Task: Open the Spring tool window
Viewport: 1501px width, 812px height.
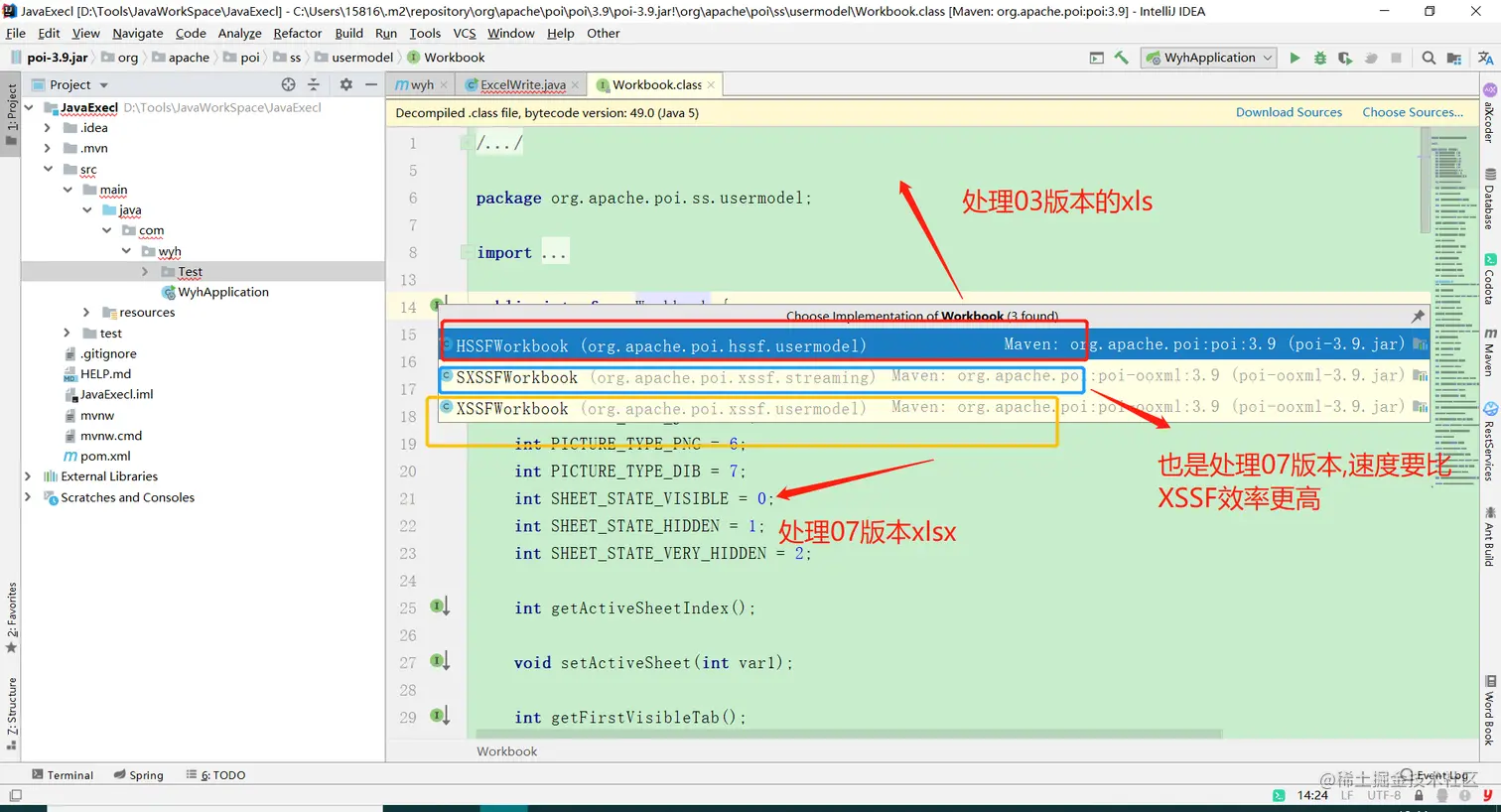Action: tap(139, 775)
